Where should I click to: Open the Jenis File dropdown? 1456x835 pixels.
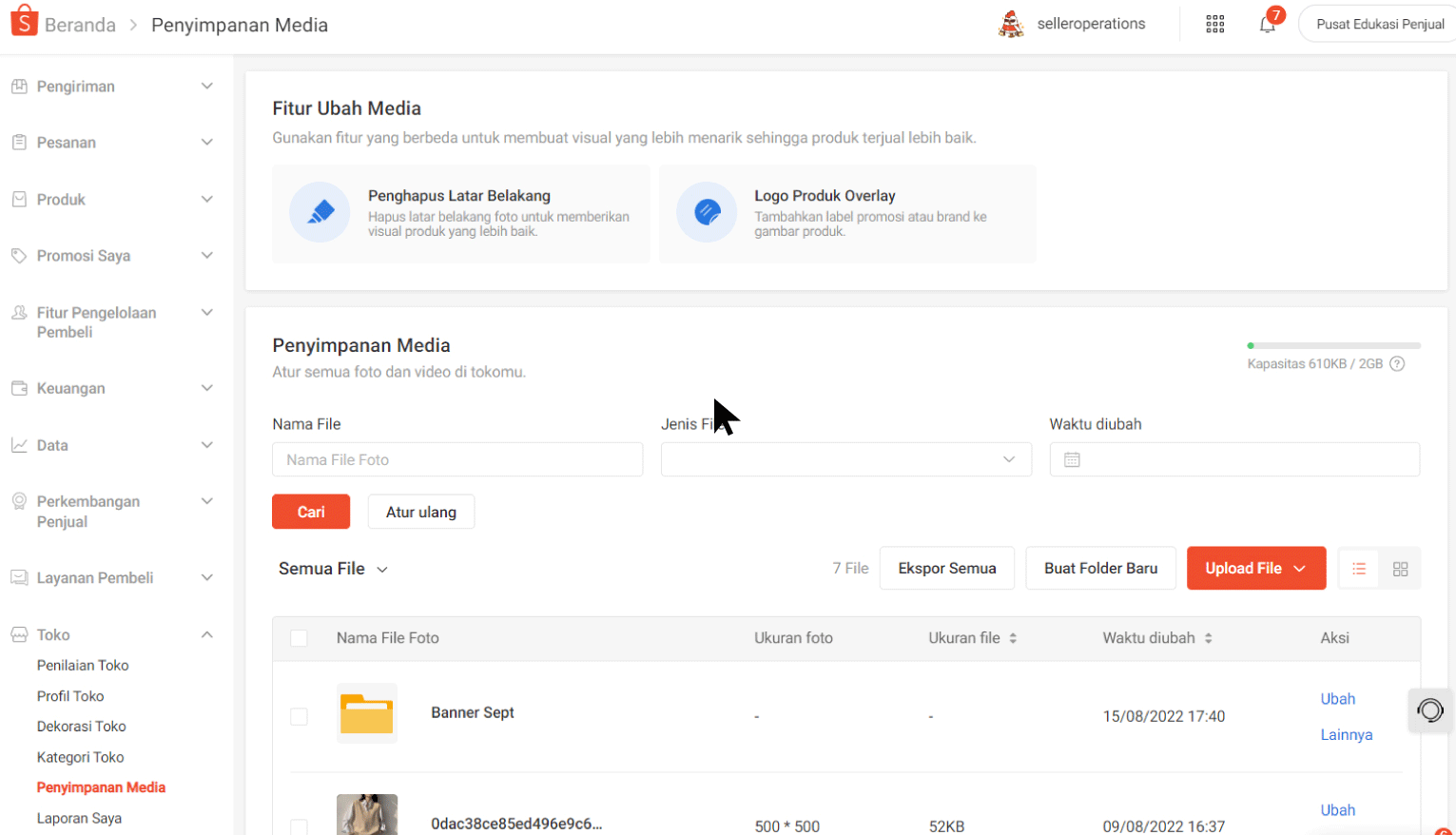[845, 459]
